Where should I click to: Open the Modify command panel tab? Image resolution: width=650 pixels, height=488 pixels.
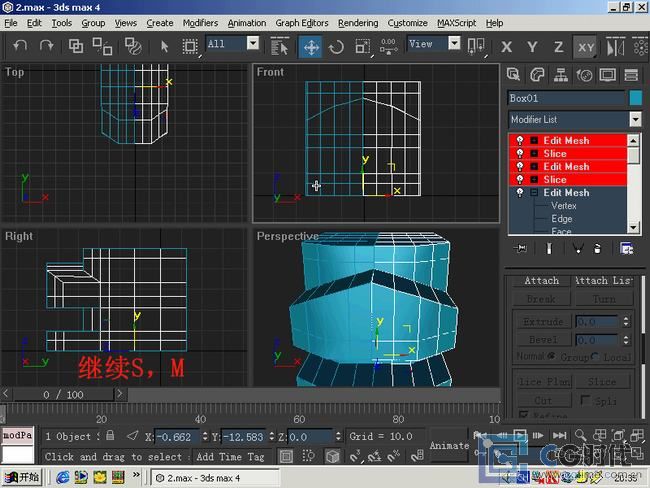pos(537,75)
